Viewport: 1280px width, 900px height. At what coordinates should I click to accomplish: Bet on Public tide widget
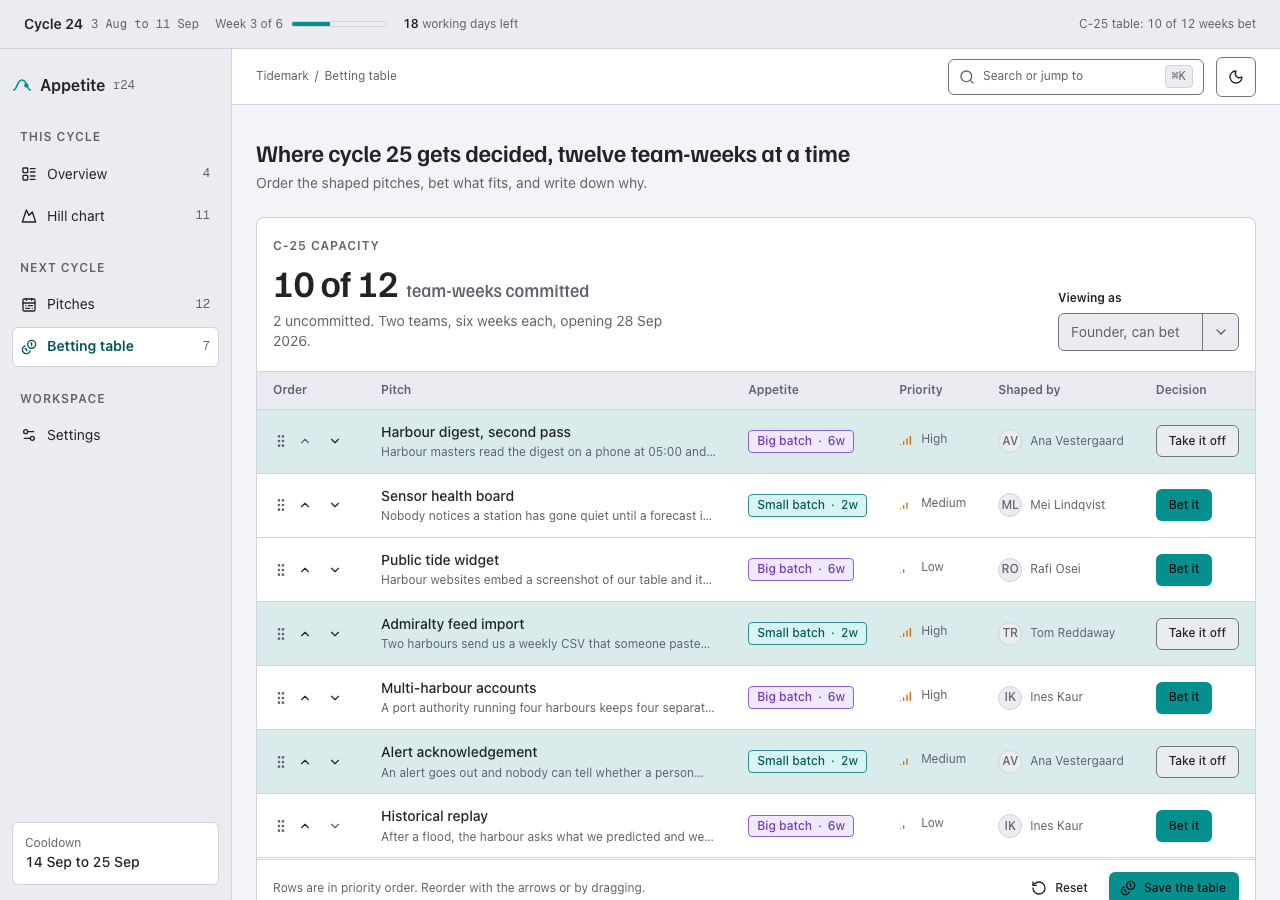(1184, 569)
